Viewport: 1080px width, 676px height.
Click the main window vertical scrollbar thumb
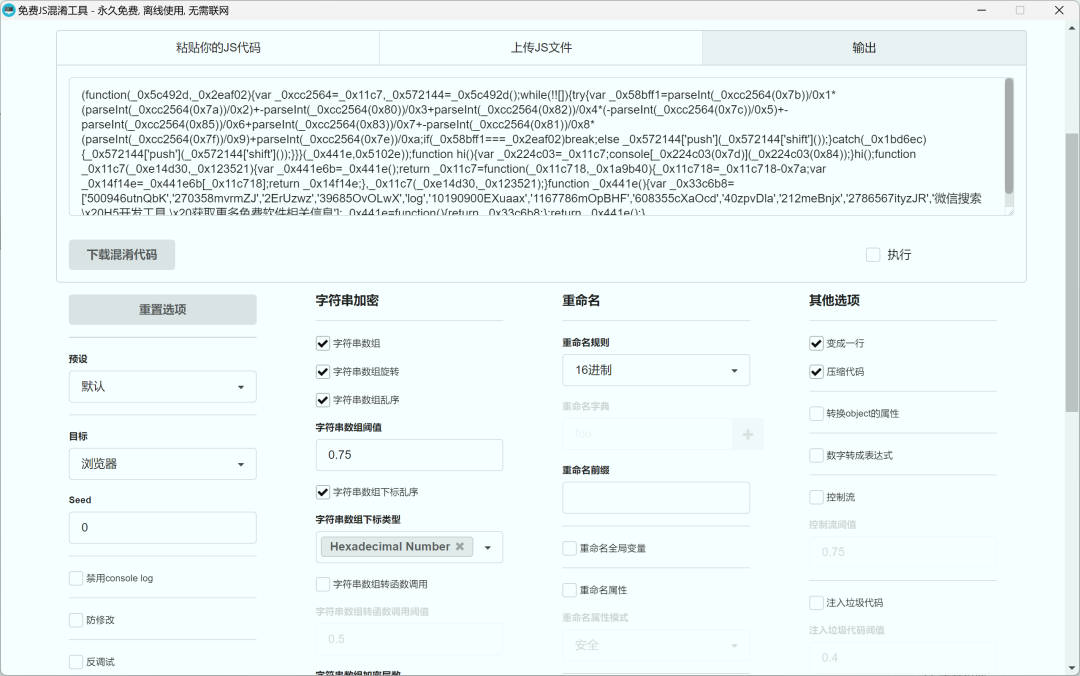coord(1072,272)
